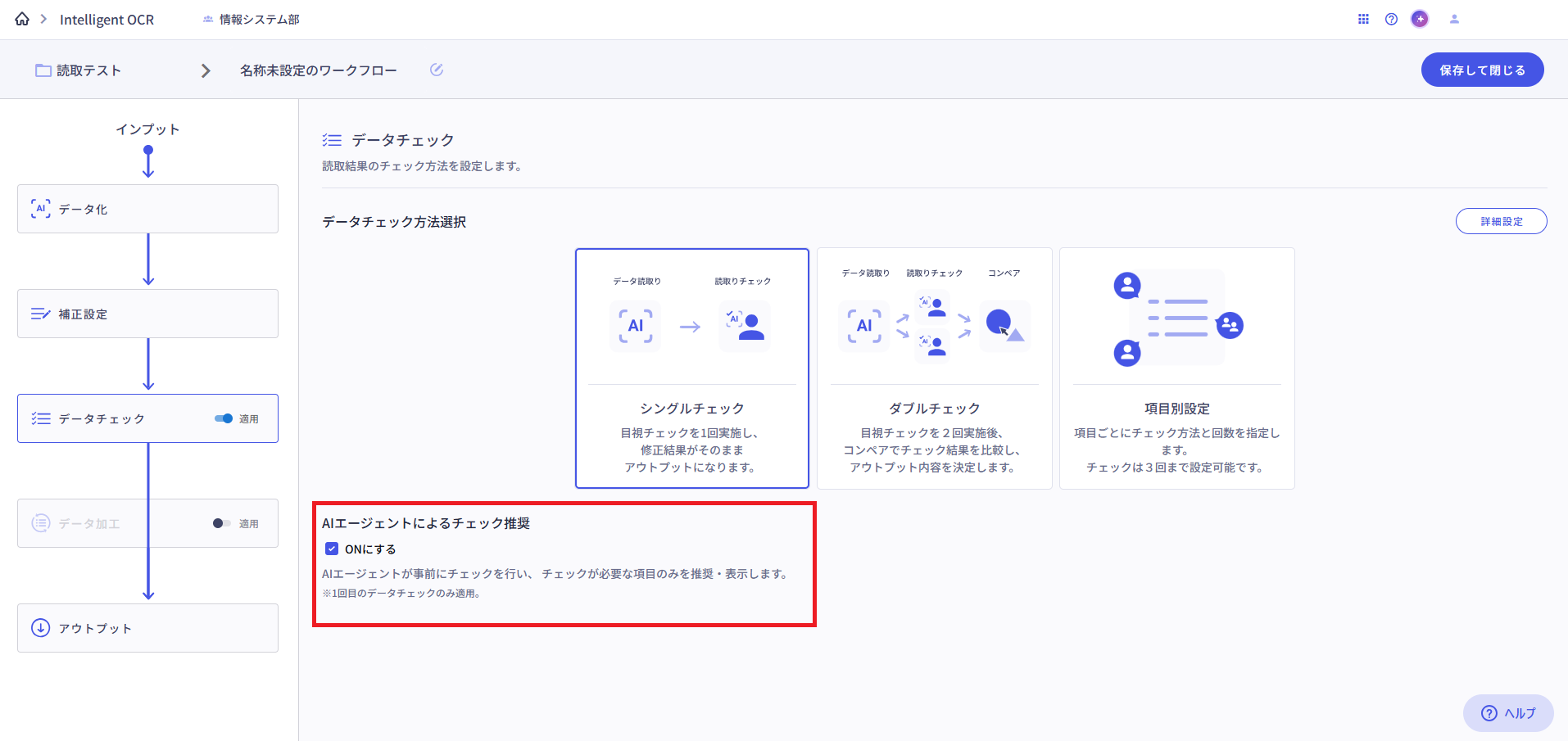Open the 情報システム部 organization selector

point(252,19)
